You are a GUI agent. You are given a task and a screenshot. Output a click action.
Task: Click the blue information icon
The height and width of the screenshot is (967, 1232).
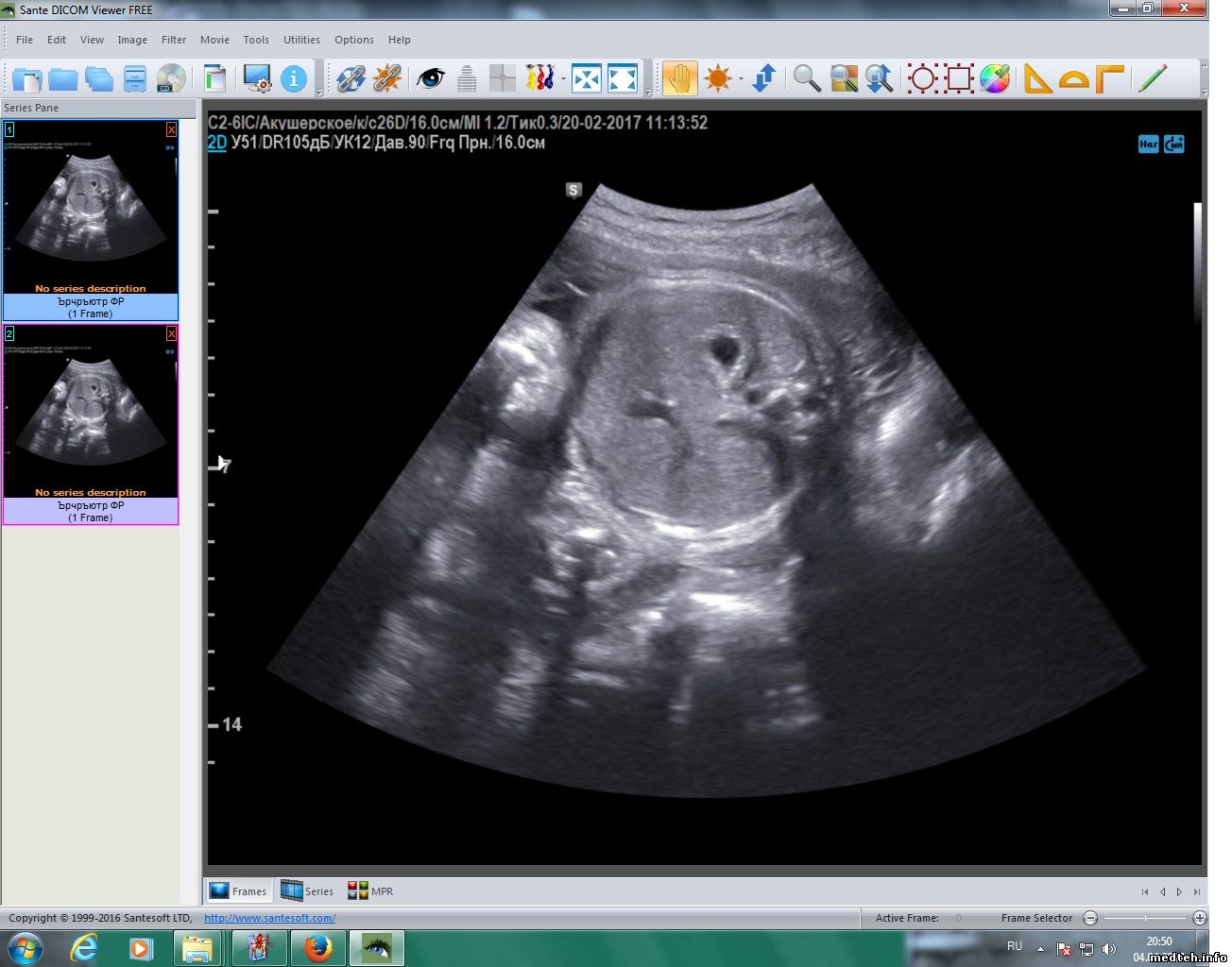pos(294,78)
